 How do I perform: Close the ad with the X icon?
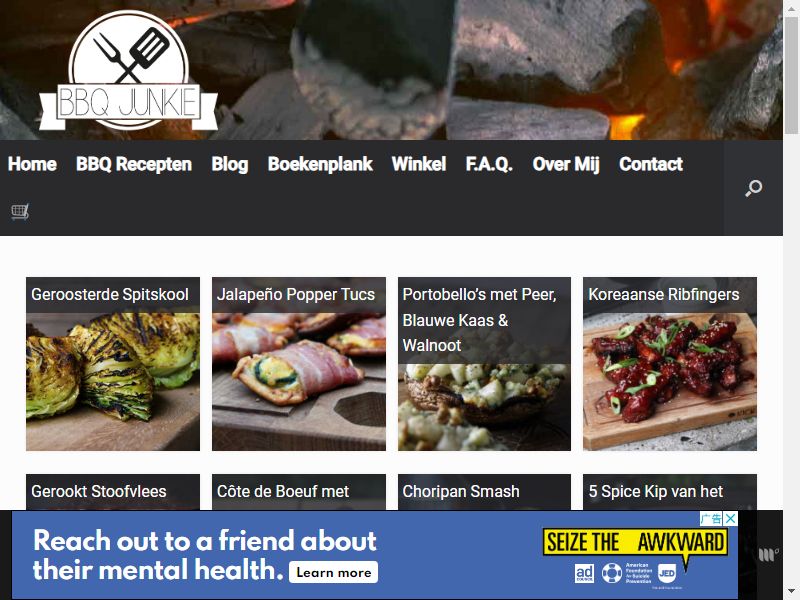pos(731,519)
